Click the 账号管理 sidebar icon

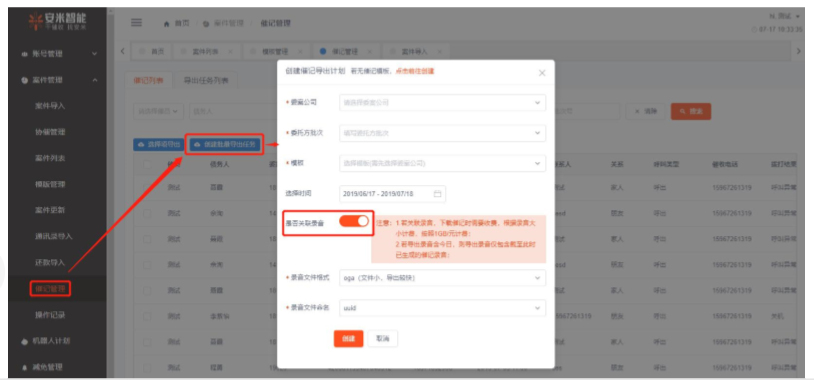click(24, 54)
